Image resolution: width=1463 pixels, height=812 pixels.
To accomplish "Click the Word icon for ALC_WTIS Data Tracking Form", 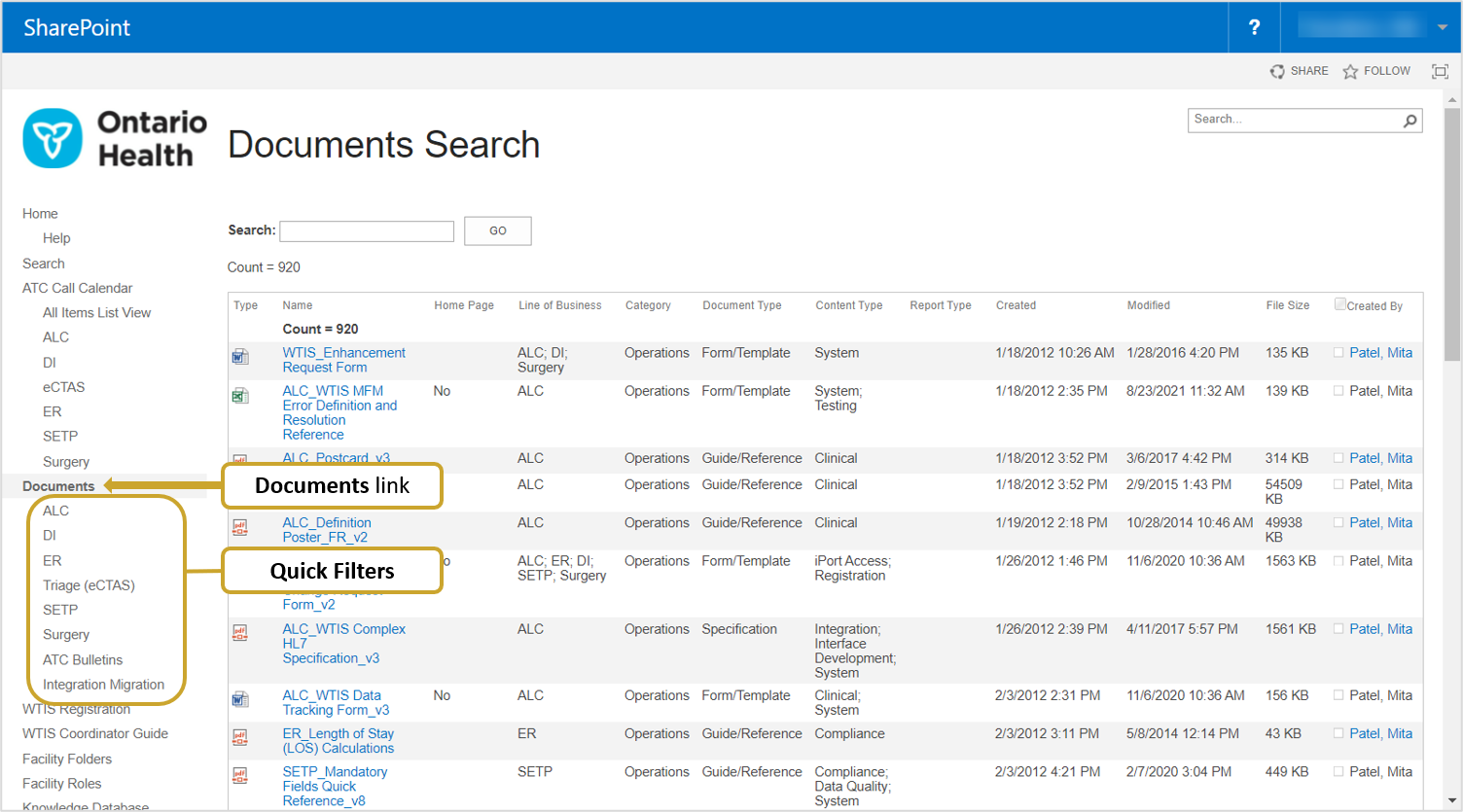I will pyautogui.click(x=240, y=699).
